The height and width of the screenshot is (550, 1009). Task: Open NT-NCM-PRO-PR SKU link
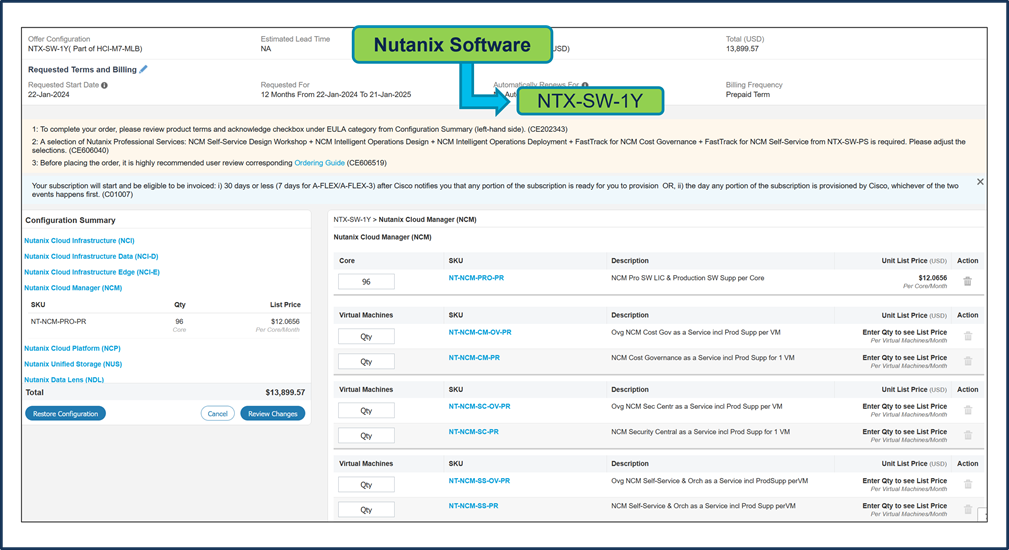coord(476,278)
